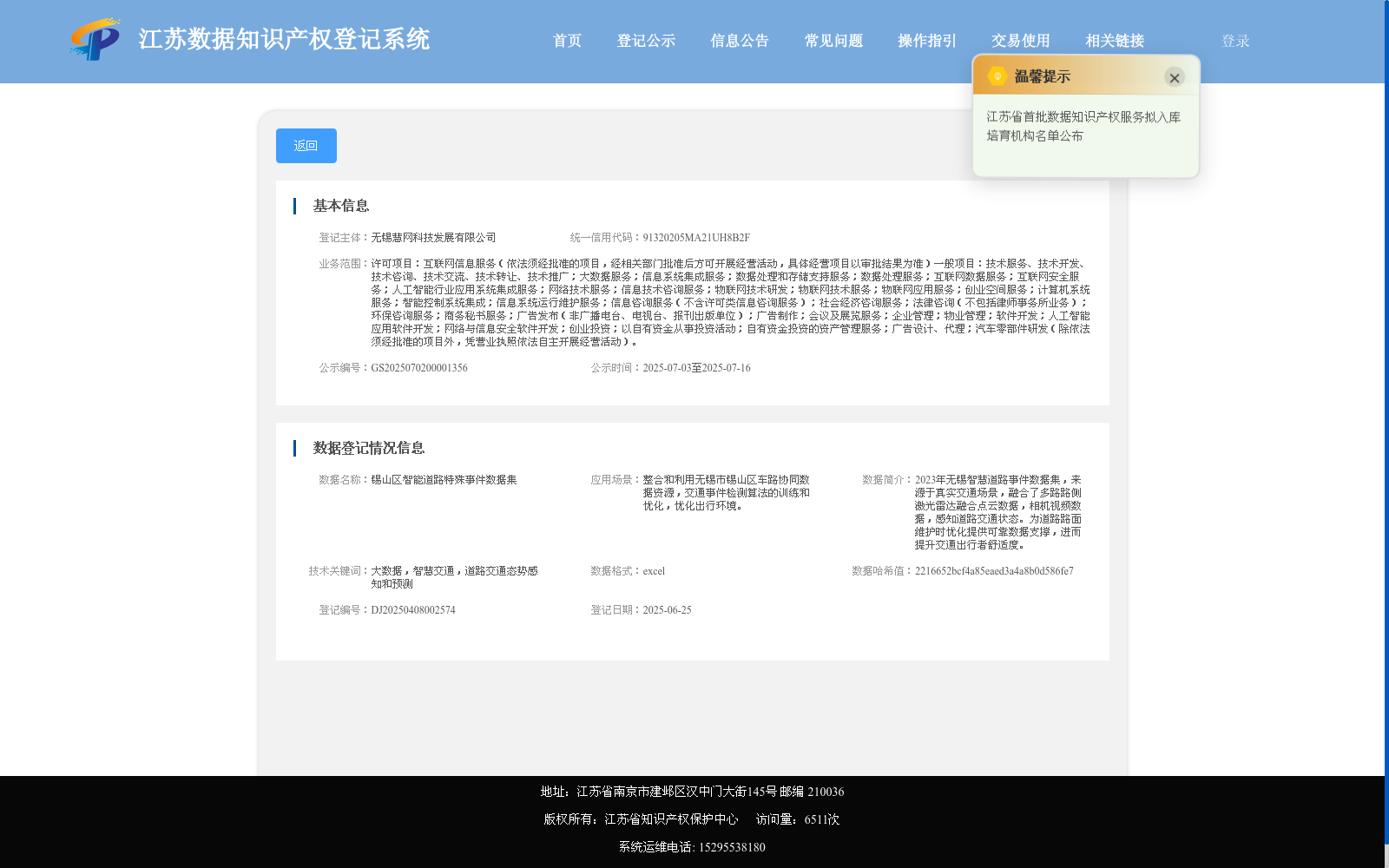Select registration number DJ20250408002574
This screenshot has width=1389, height=868.
point(413,610)
